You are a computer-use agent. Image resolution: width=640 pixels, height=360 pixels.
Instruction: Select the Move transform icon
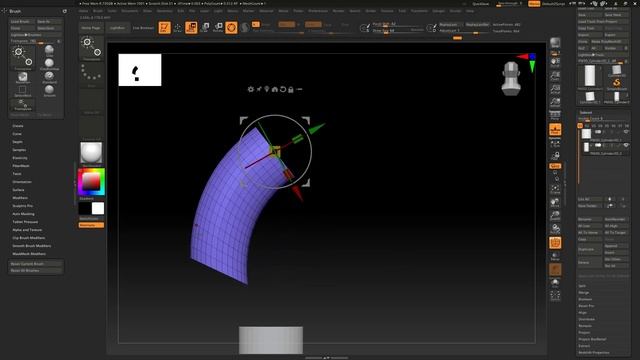click(x=191, y=27)
